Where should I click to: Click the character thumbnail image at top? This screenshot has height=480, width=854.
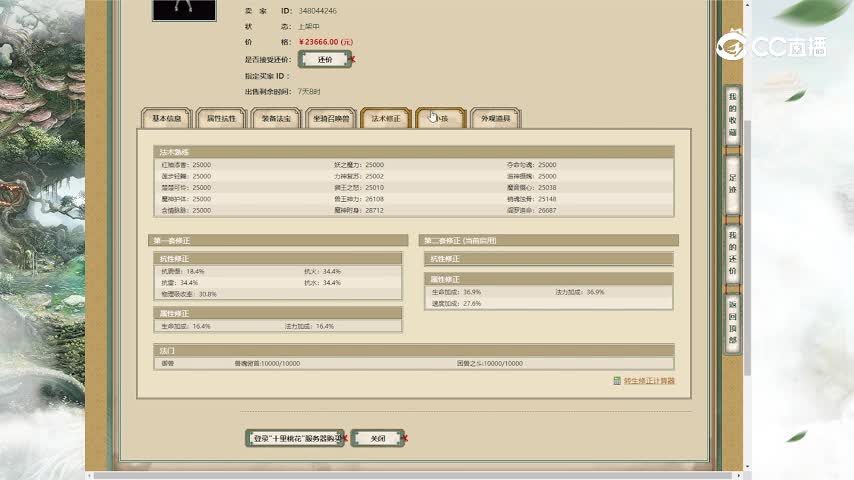183,9
